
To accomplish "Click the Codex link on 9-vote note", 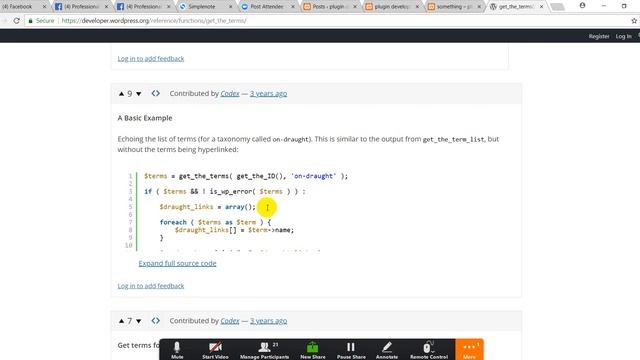I will click(230, 93).
